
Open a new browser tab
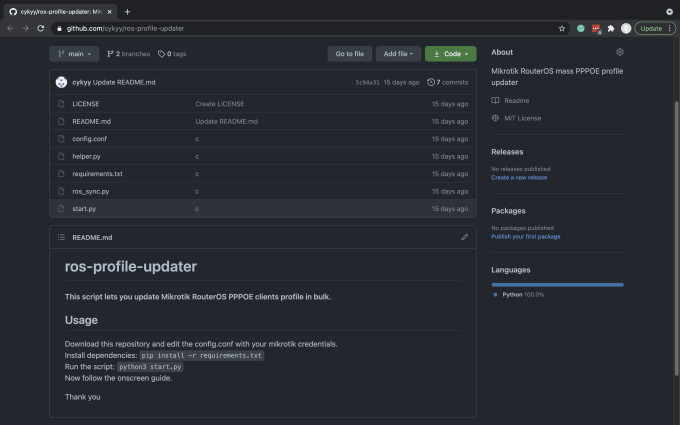click(127, 12)
